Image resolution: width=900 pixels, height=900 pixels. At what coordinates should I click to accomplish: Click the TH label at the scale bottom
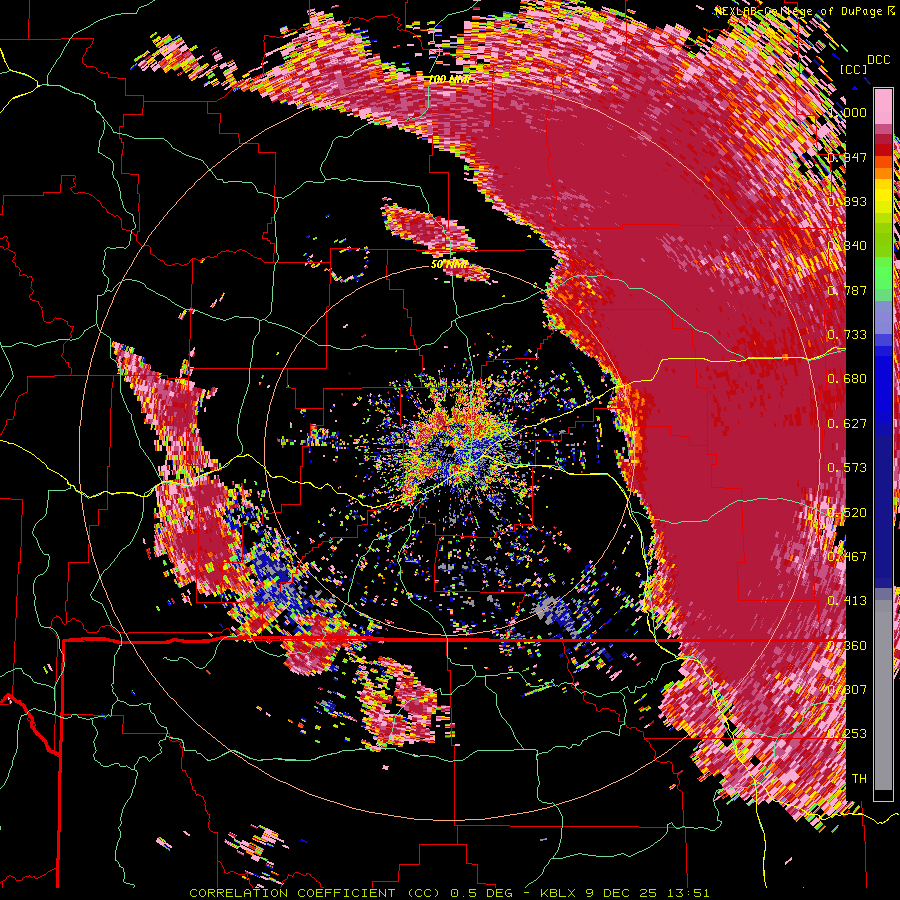pyautogui.click(x=859, y=779)
